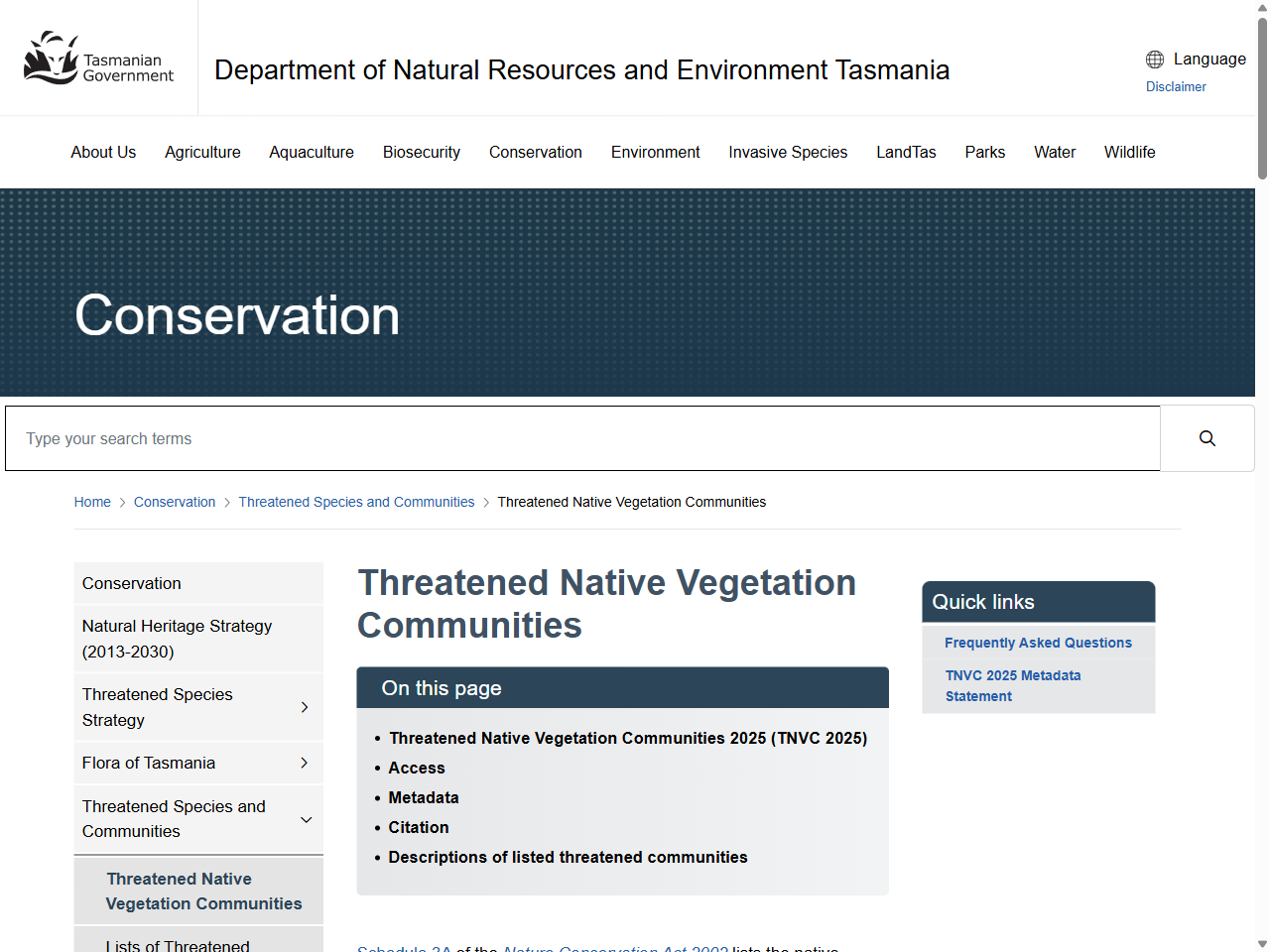
Task: Open the Invasive Species menu
Action: tap(788, 152)
